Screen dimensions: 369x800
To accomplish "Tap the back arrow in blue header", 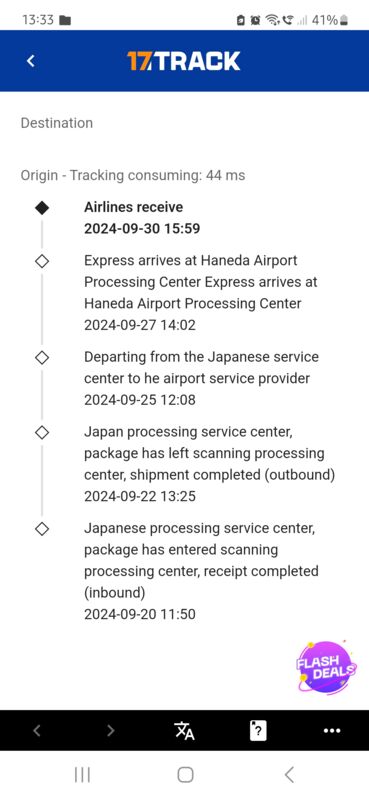I will click(x=31, y=61).
